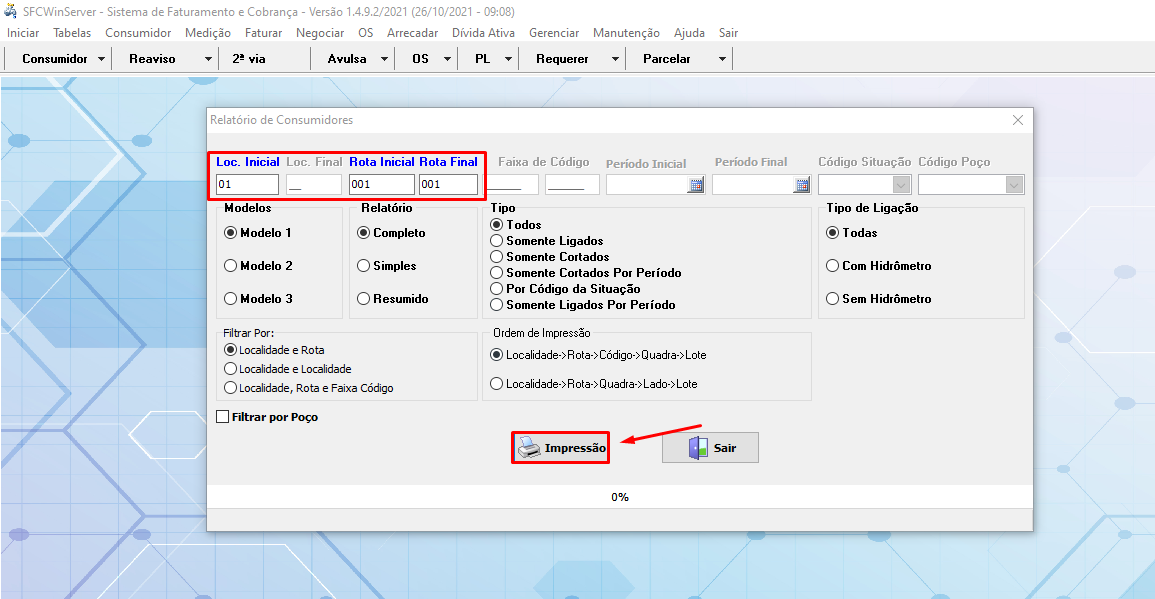1155x599 pixels.
Task: Click the printer icon on Impressão button
Action: click(x=529, y=448)
